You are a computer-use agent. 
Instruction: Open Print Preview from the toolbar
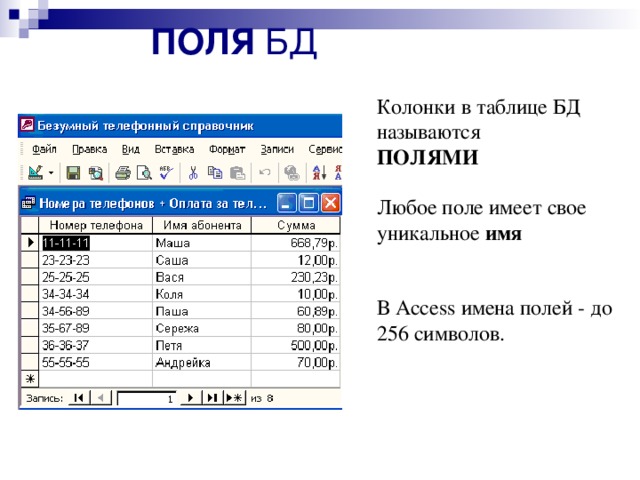[x=144, y=173]
